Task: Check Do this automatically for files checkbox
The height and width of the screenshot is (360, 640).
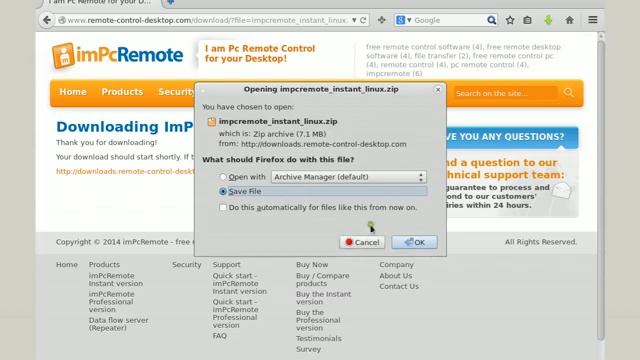Action: pos(223,207)
